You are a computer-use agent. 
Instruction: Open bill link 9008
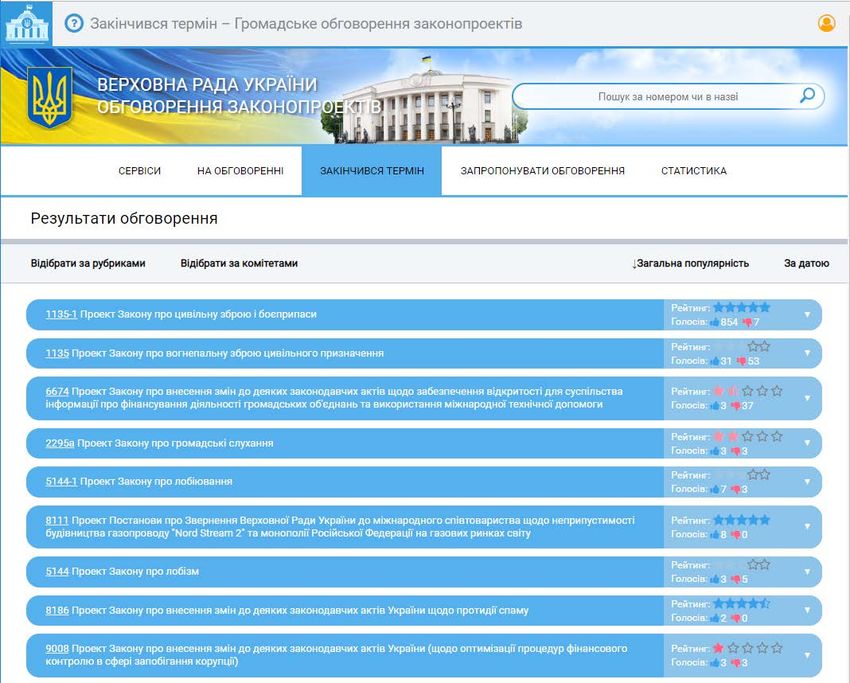(57, 648)
